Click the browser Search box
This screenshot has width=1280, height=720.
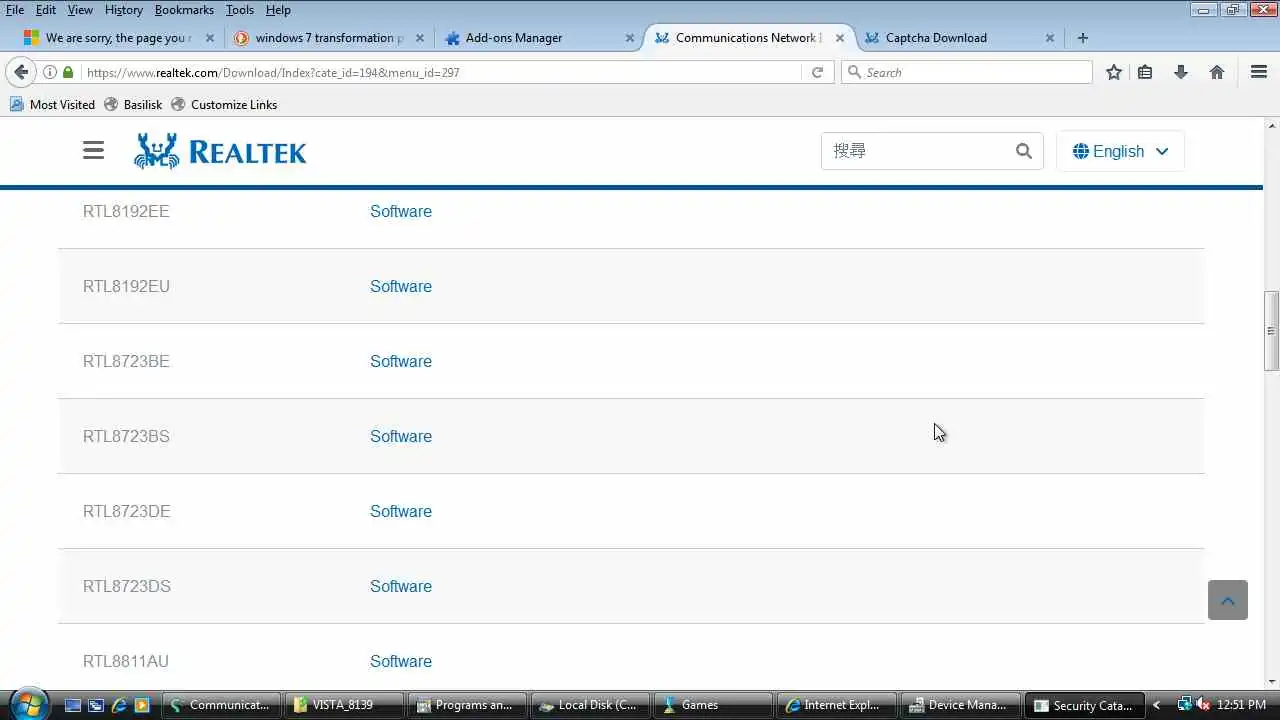click(967, 72)
